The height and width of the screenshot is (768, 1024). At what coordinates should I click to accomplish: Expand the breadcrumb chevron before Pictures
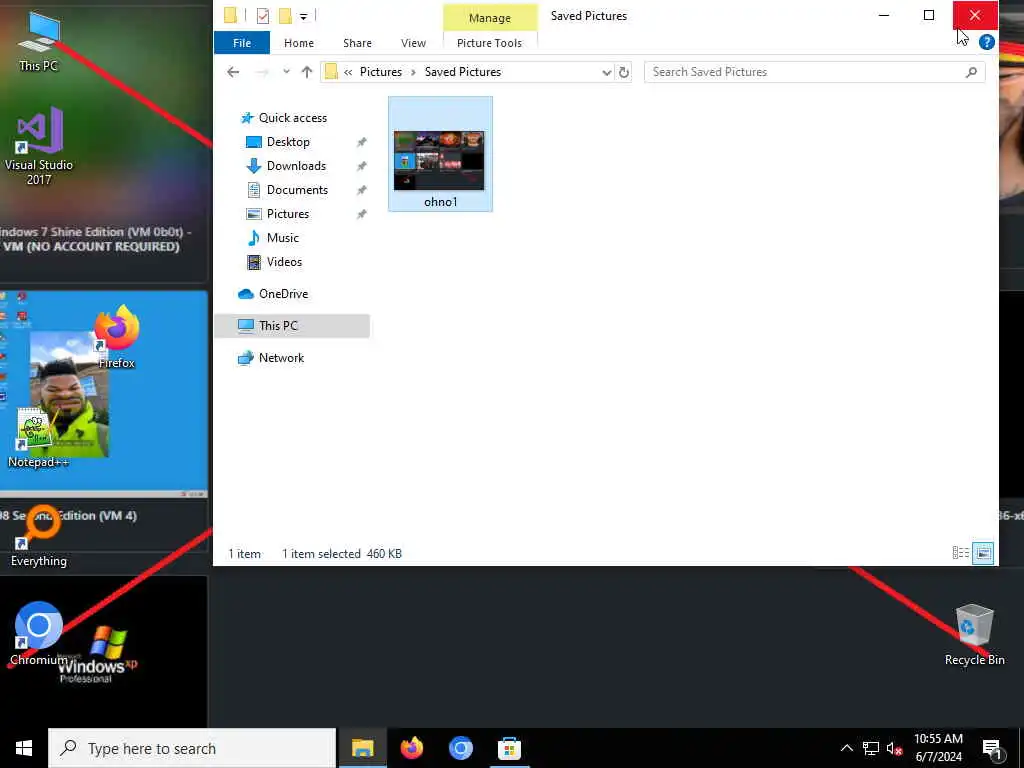point(348,72)
